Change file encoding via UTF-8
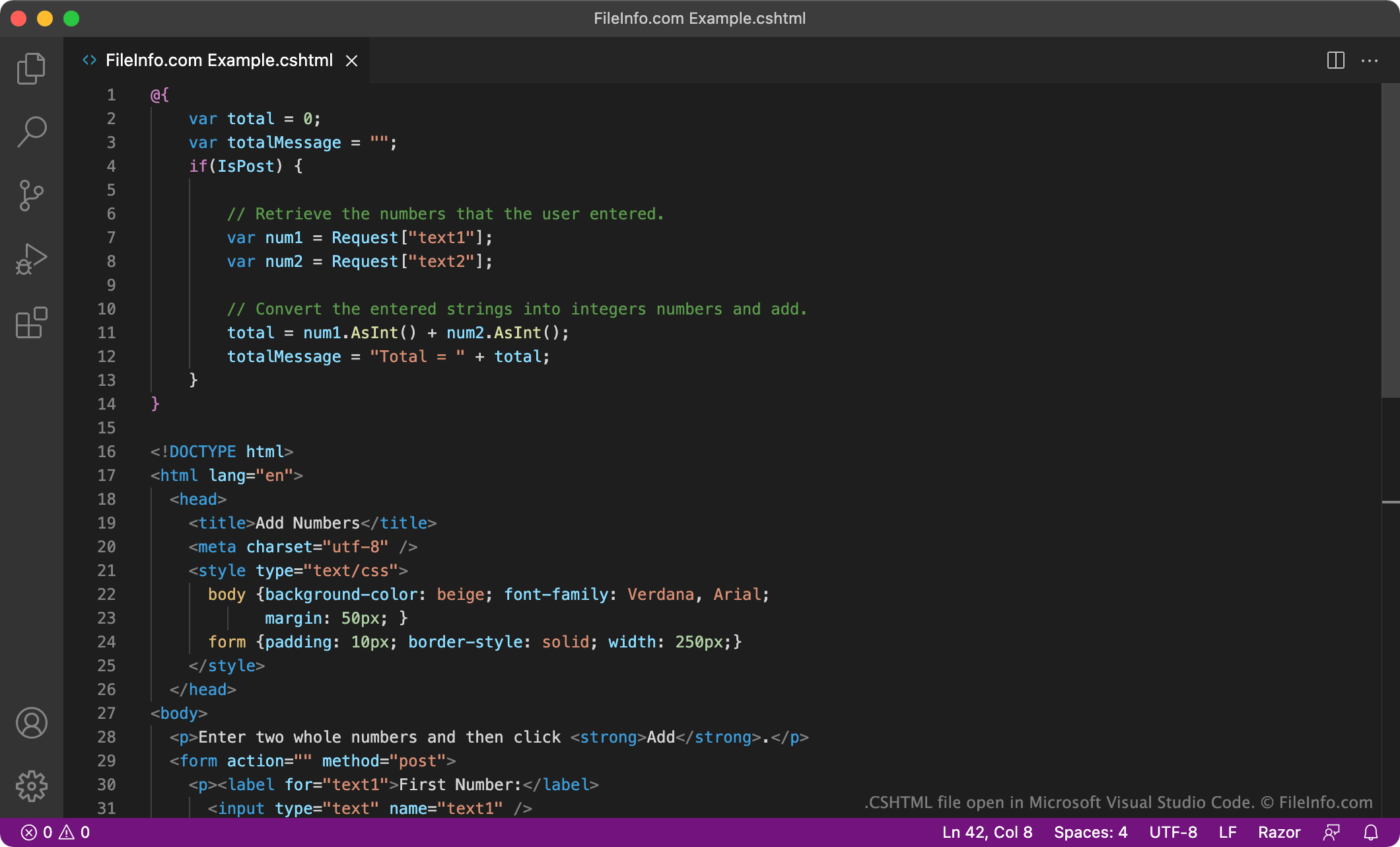This screenshot has height=847, width=1400. [x=1173, y=832]
